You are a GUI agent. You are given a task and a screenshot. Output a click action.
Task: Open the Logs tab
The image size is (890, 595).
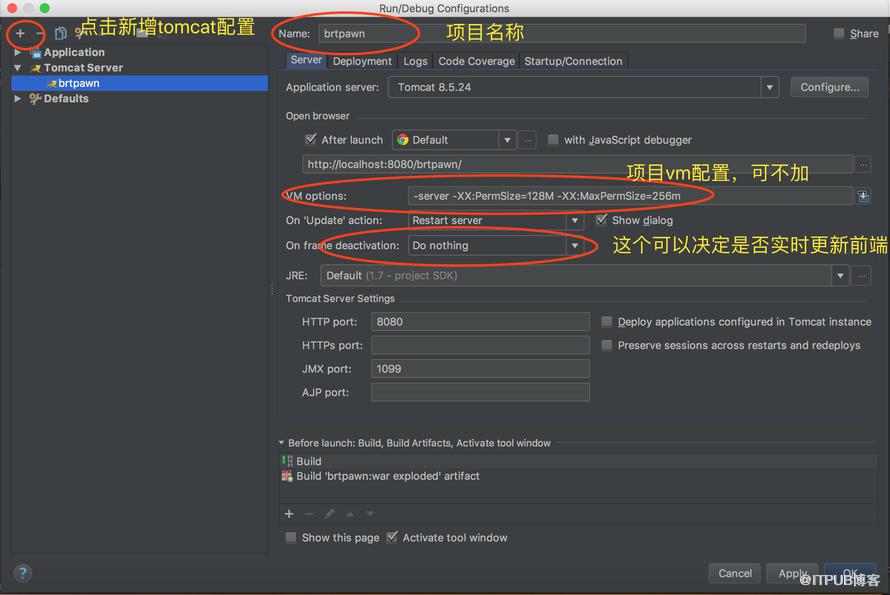tap(415, 61)
